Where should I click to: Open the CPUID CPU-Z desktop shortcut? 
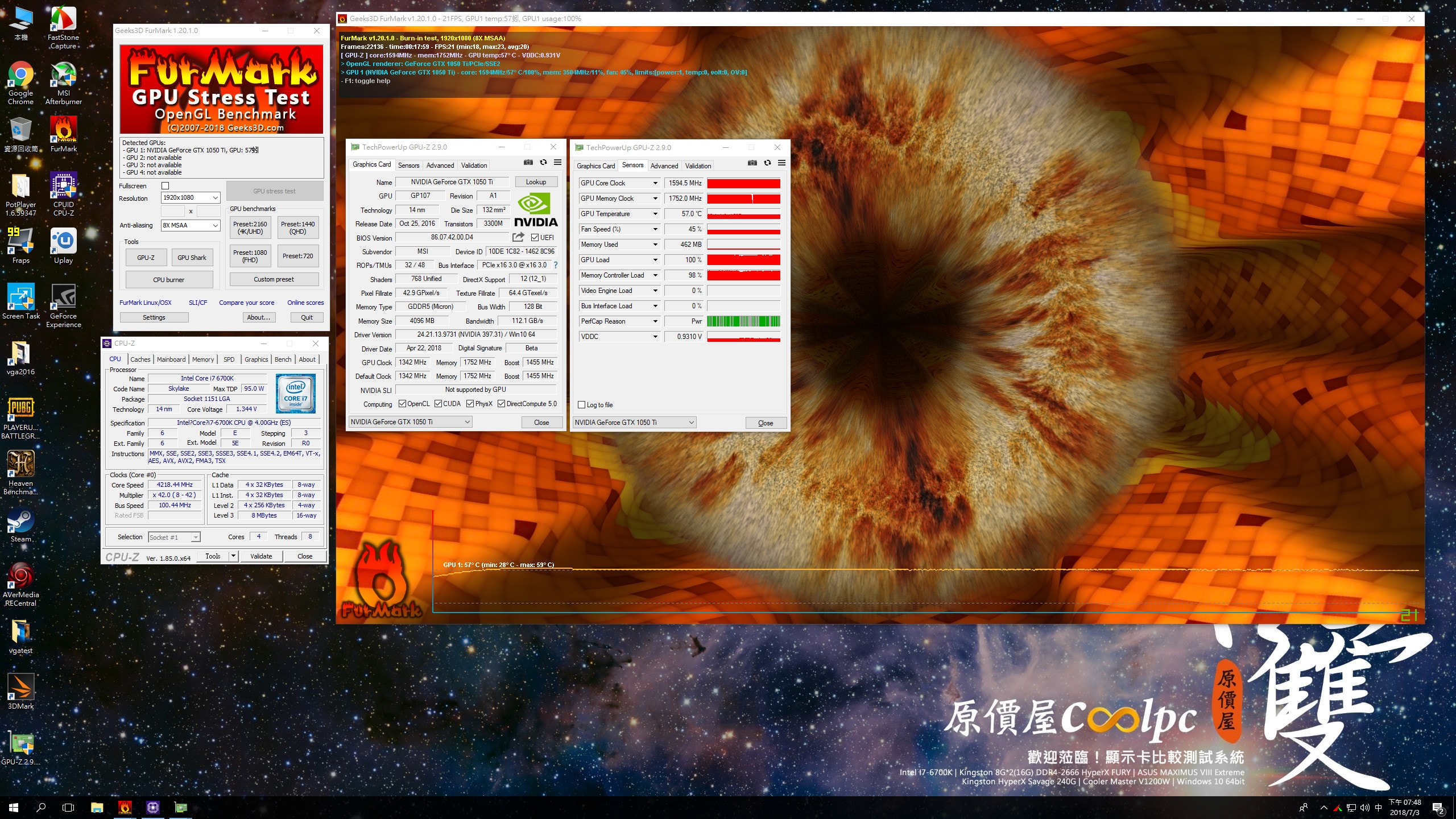coord(63,195)
